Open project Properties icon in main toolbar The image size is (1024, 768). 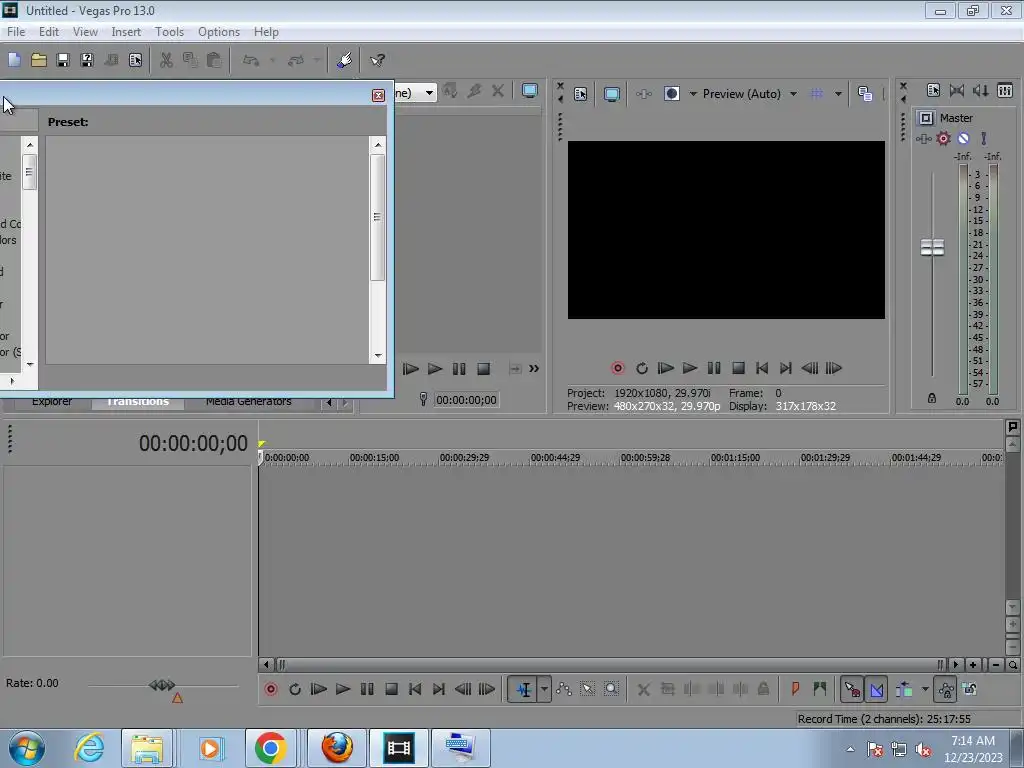(x=135, y=60)
